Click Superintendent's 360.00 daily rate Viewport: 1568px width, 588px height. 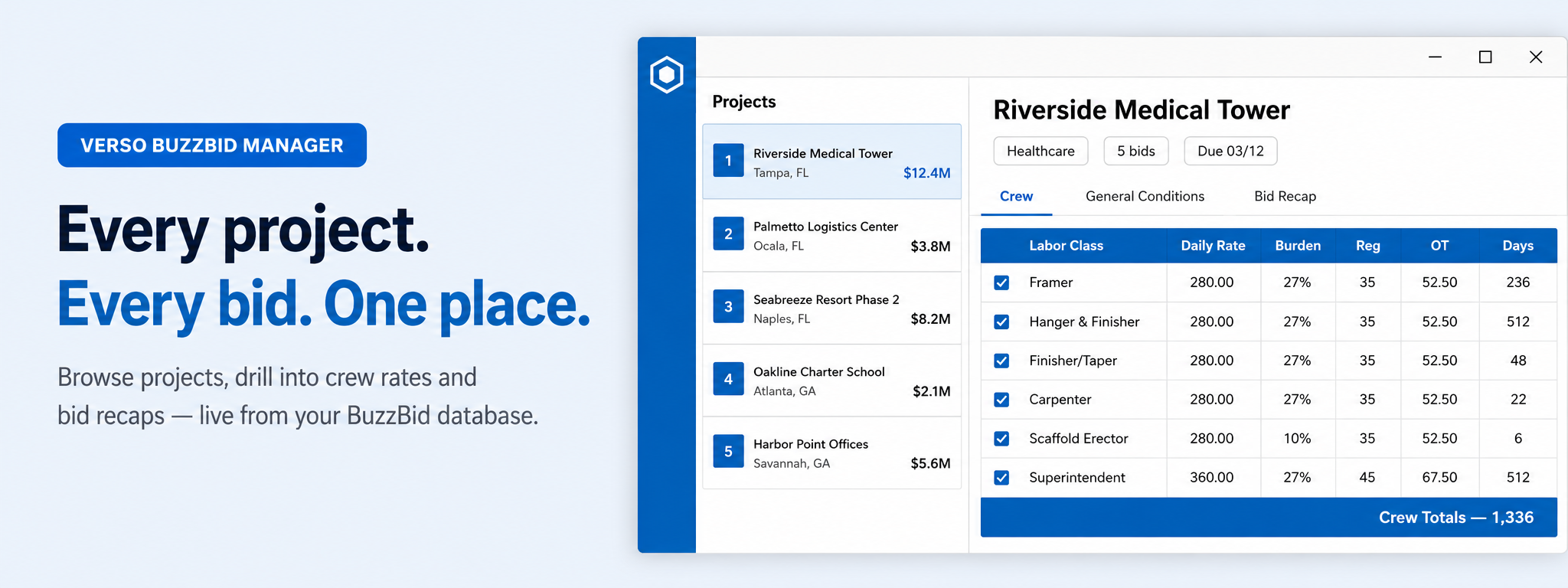pyautogui.click(x=1211, y=478)
